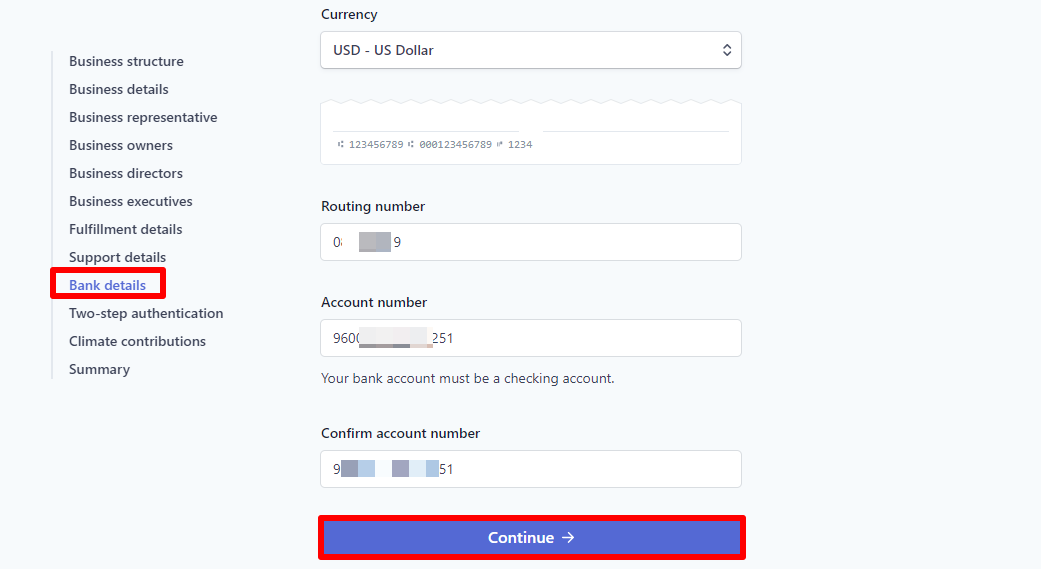Click the Confirm account number field
Screen dimensions: 1041x569
[x=530, y=469]
